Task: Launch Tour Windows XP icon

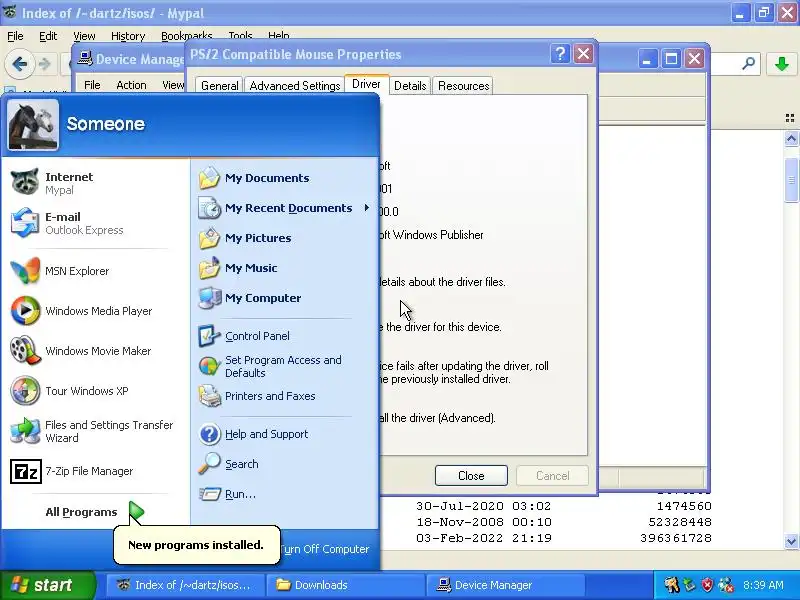Action: tap(25, 391)
